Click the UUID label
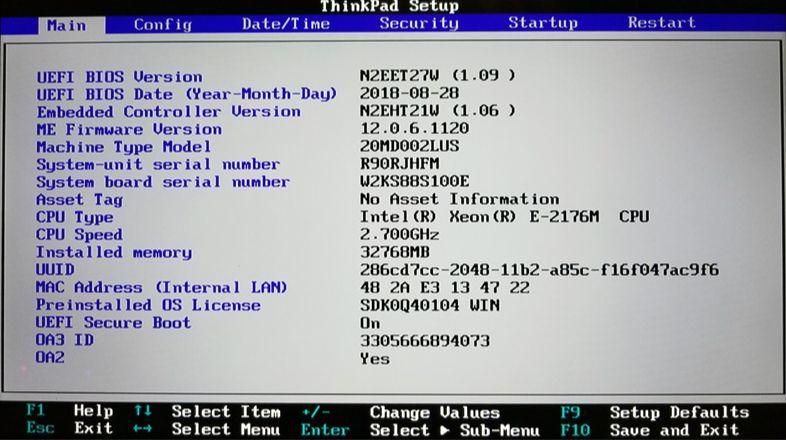The image size is (786, 440). [x=55, y=270]
